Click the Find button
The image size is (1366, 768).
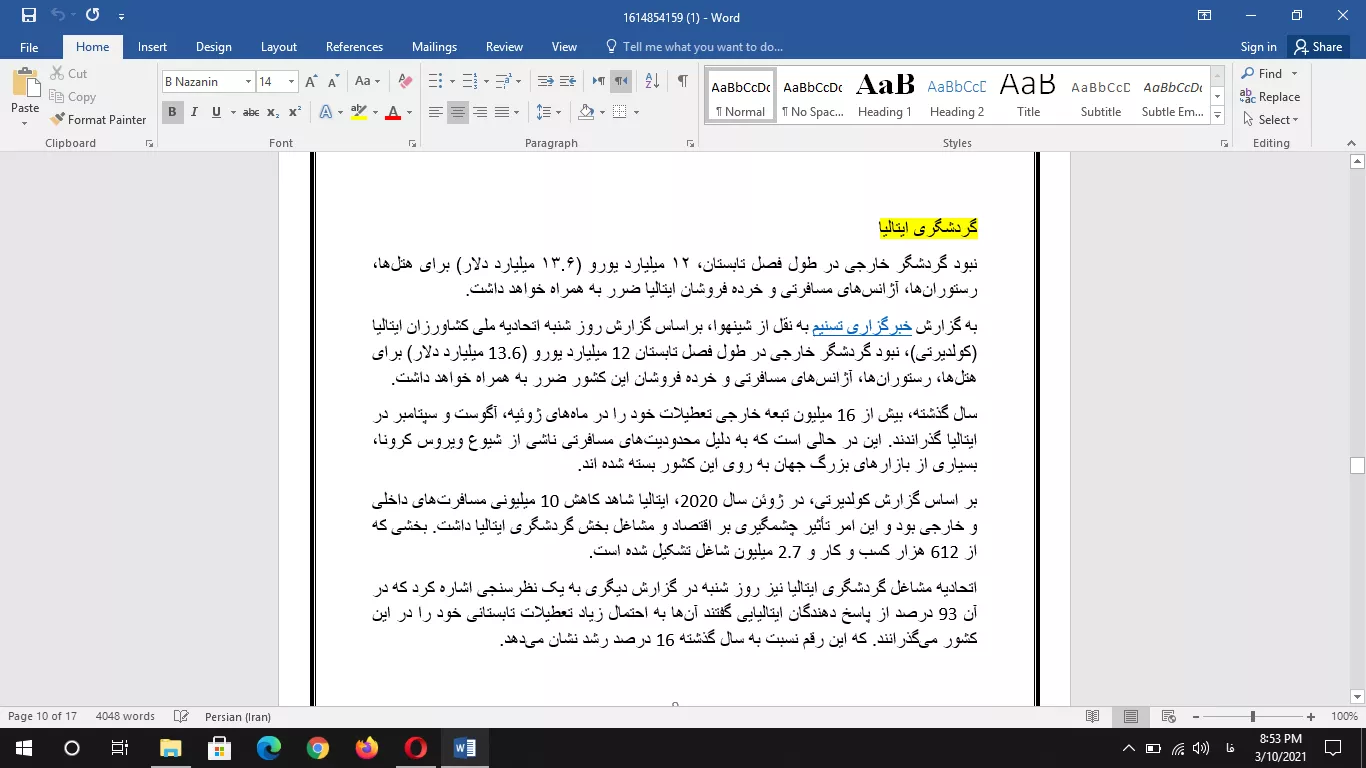[1262, 74]
